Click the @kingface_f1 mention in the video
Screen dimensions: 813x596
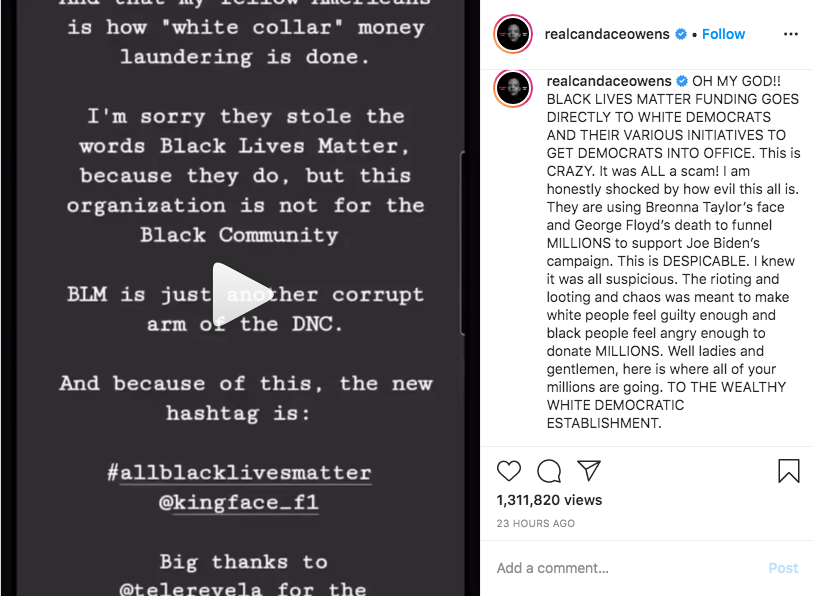tap(239, 502)
